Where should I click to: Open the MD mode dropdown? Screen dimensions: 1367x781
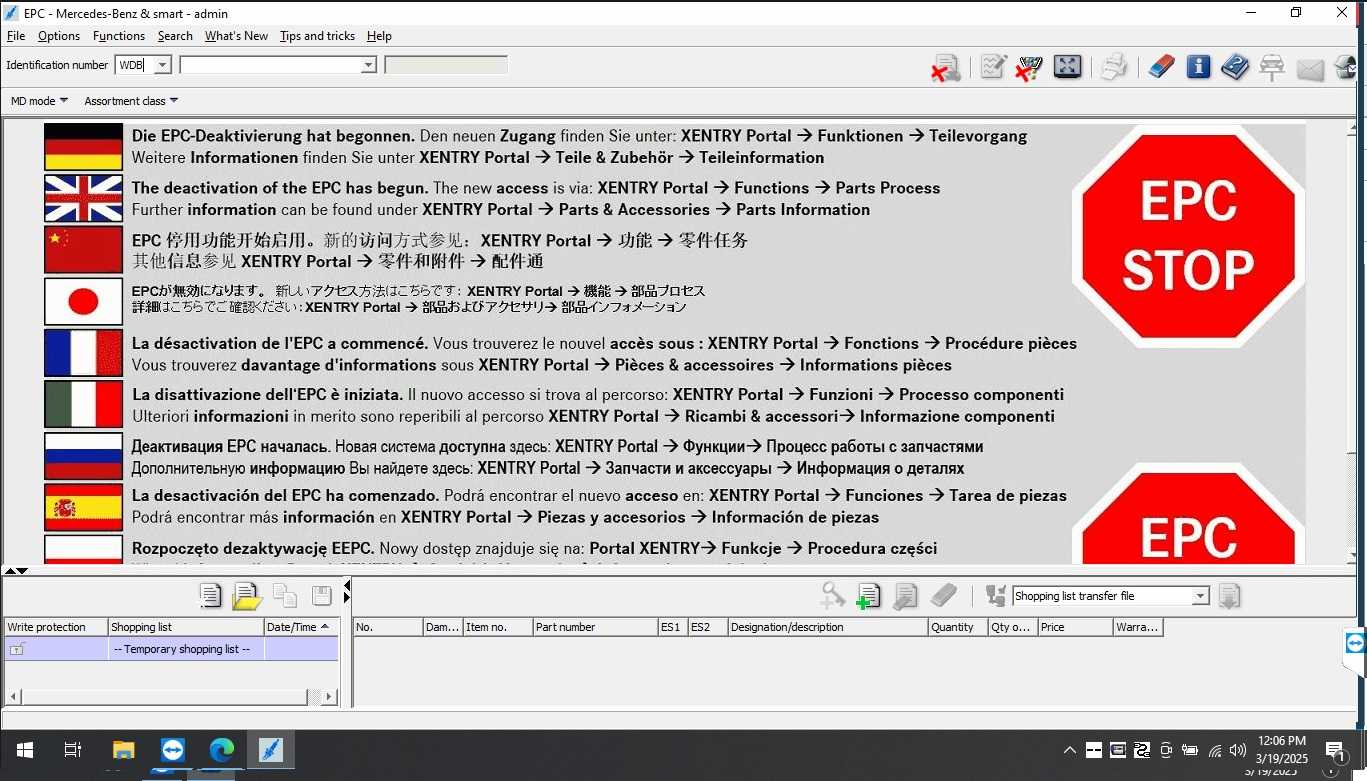39,101
